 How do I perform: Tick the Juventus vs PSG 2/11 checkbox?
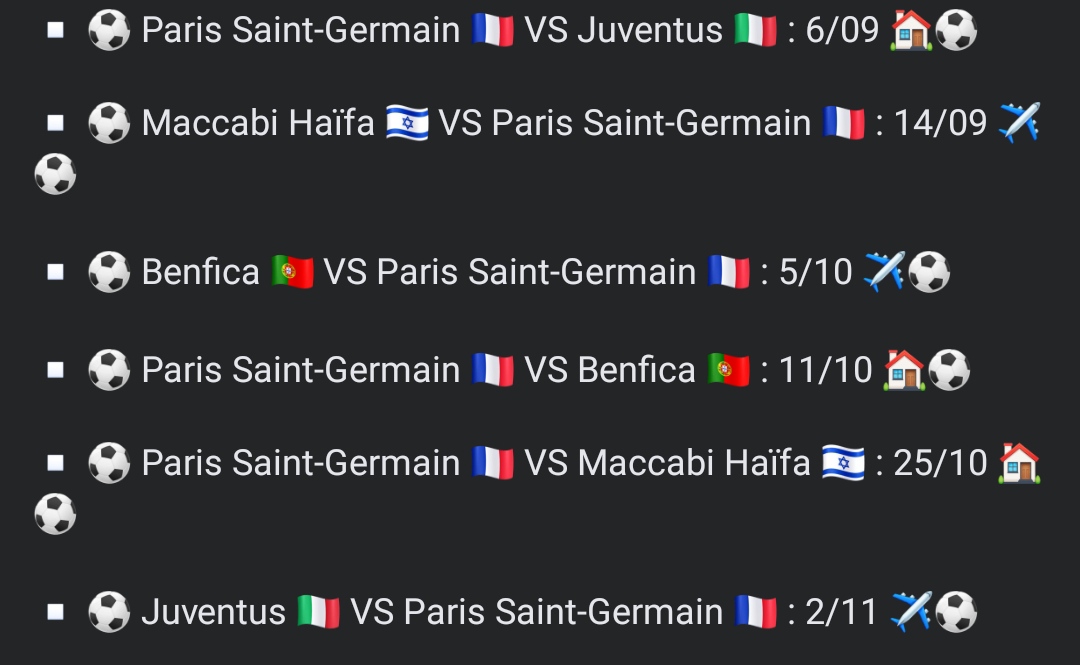coord(56,611)
